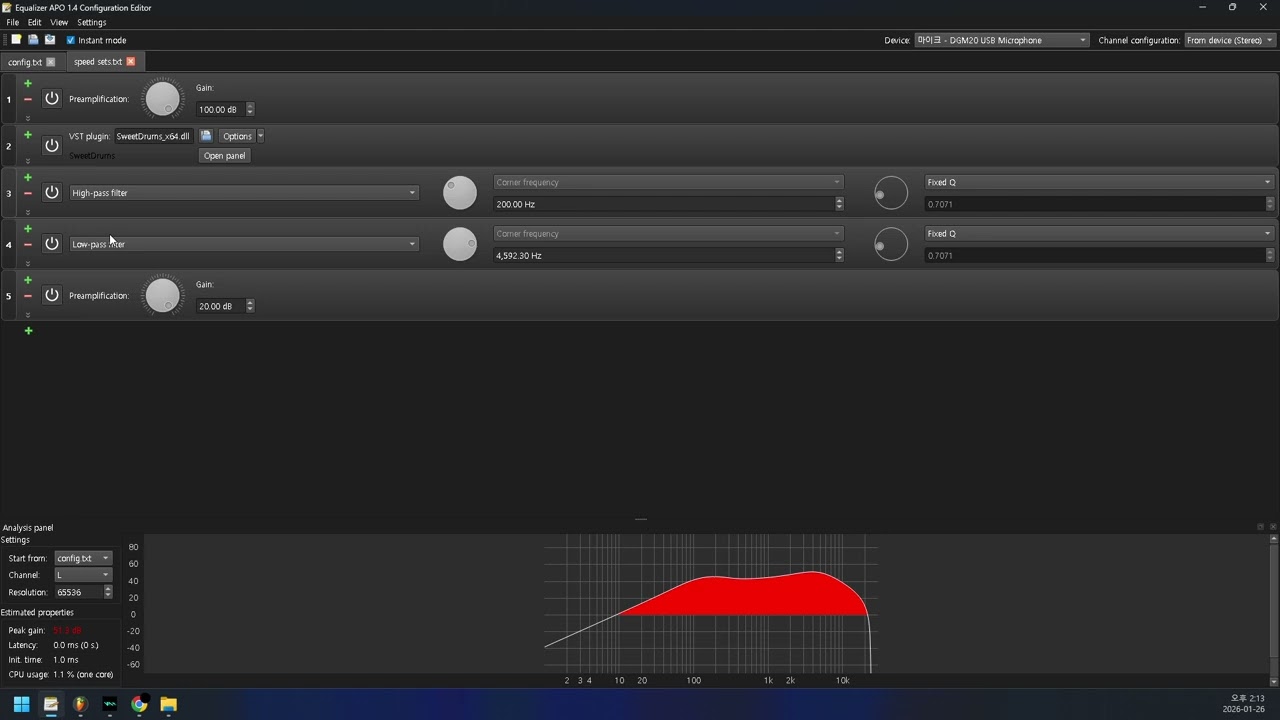Toggle power for the Low-pass filter

pyautogui.click(x=52, y=244)
